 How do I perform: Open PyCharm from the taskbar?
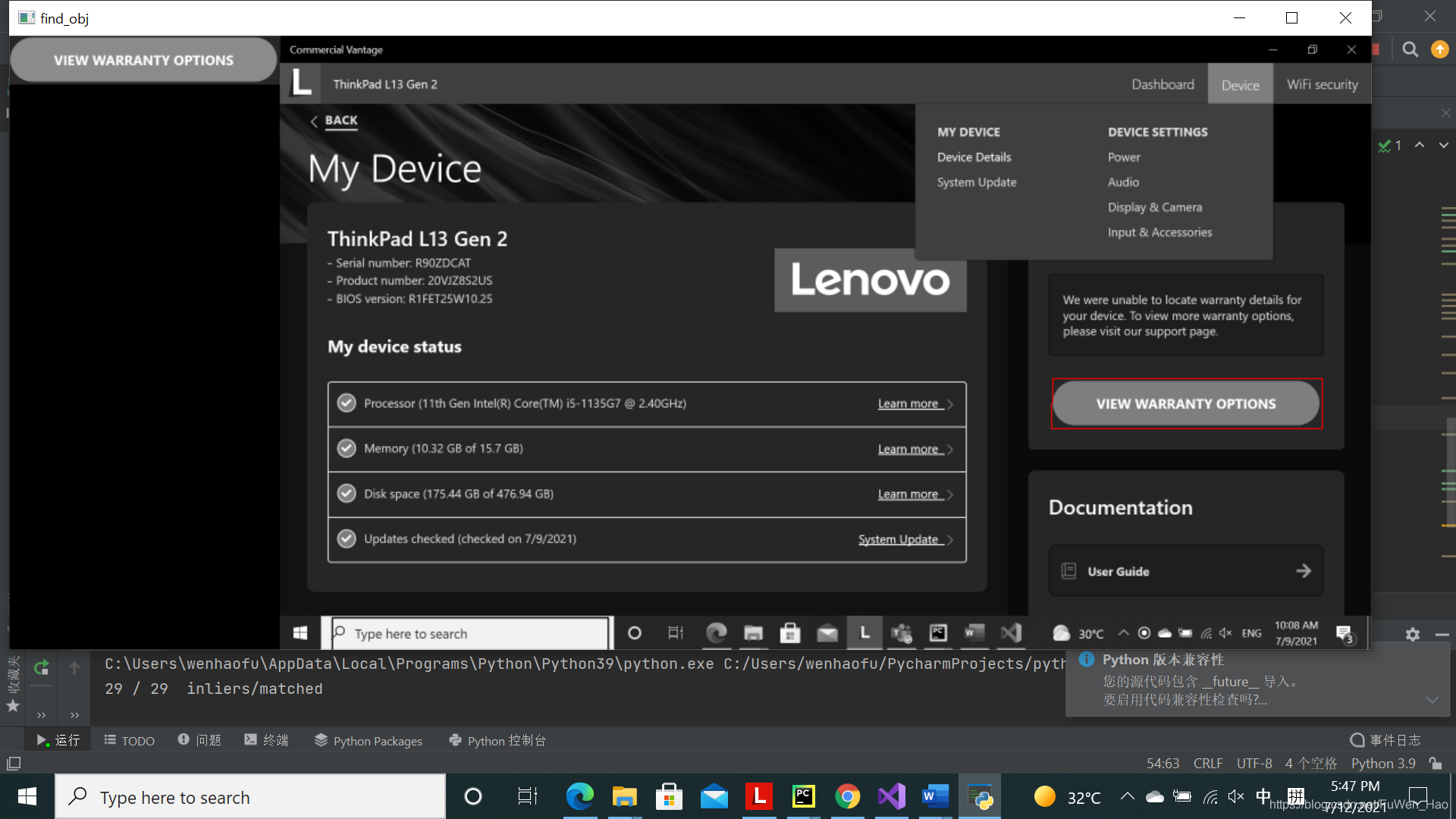coord(803,796)
